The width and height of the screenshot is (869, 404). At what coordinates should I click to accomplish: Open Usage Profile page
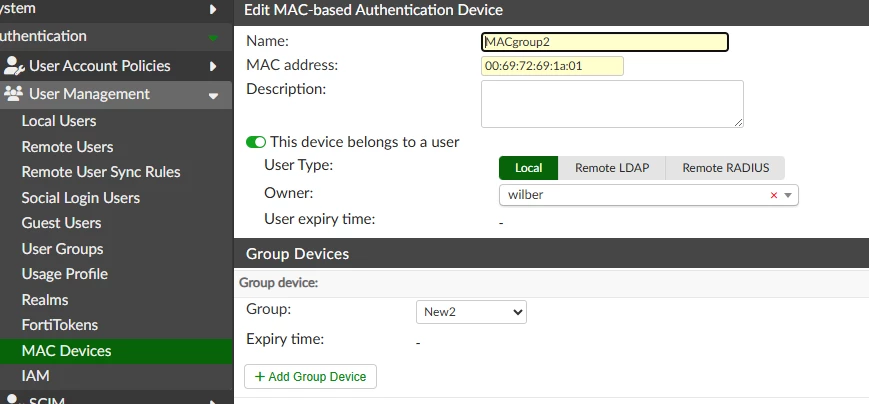click(x=64, y=274)
